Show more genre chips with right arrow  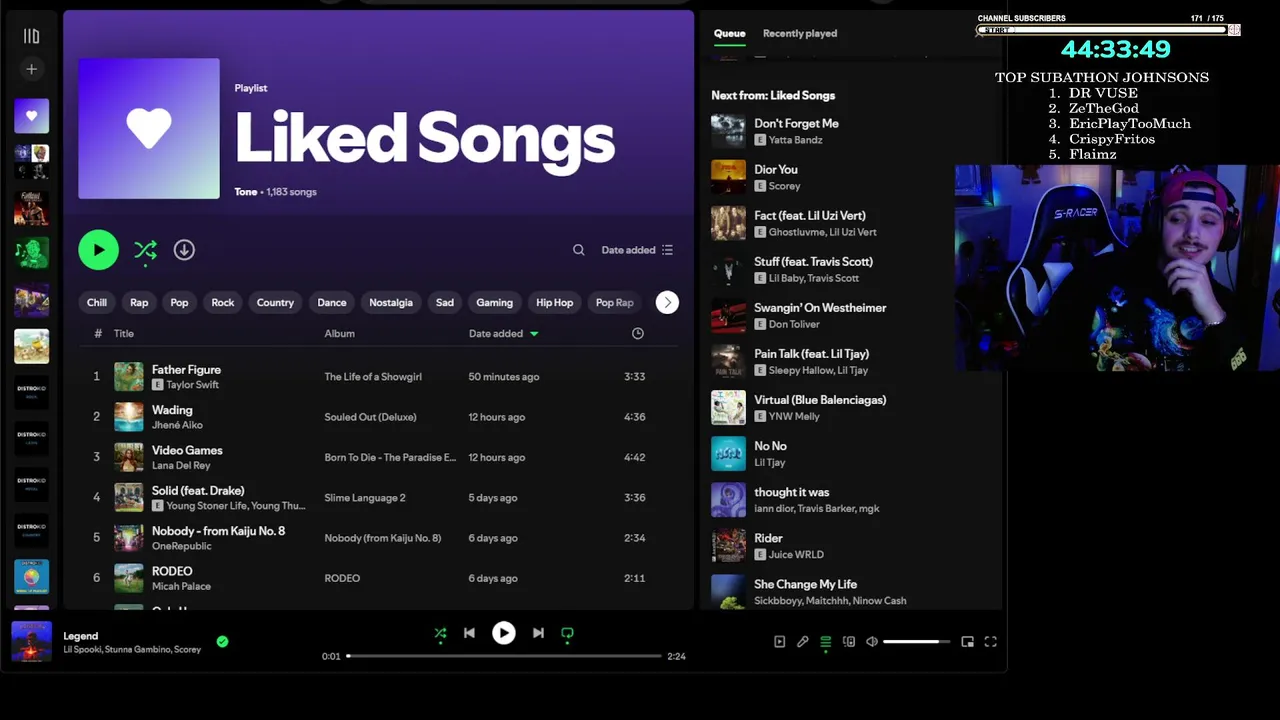click(667, 302)
